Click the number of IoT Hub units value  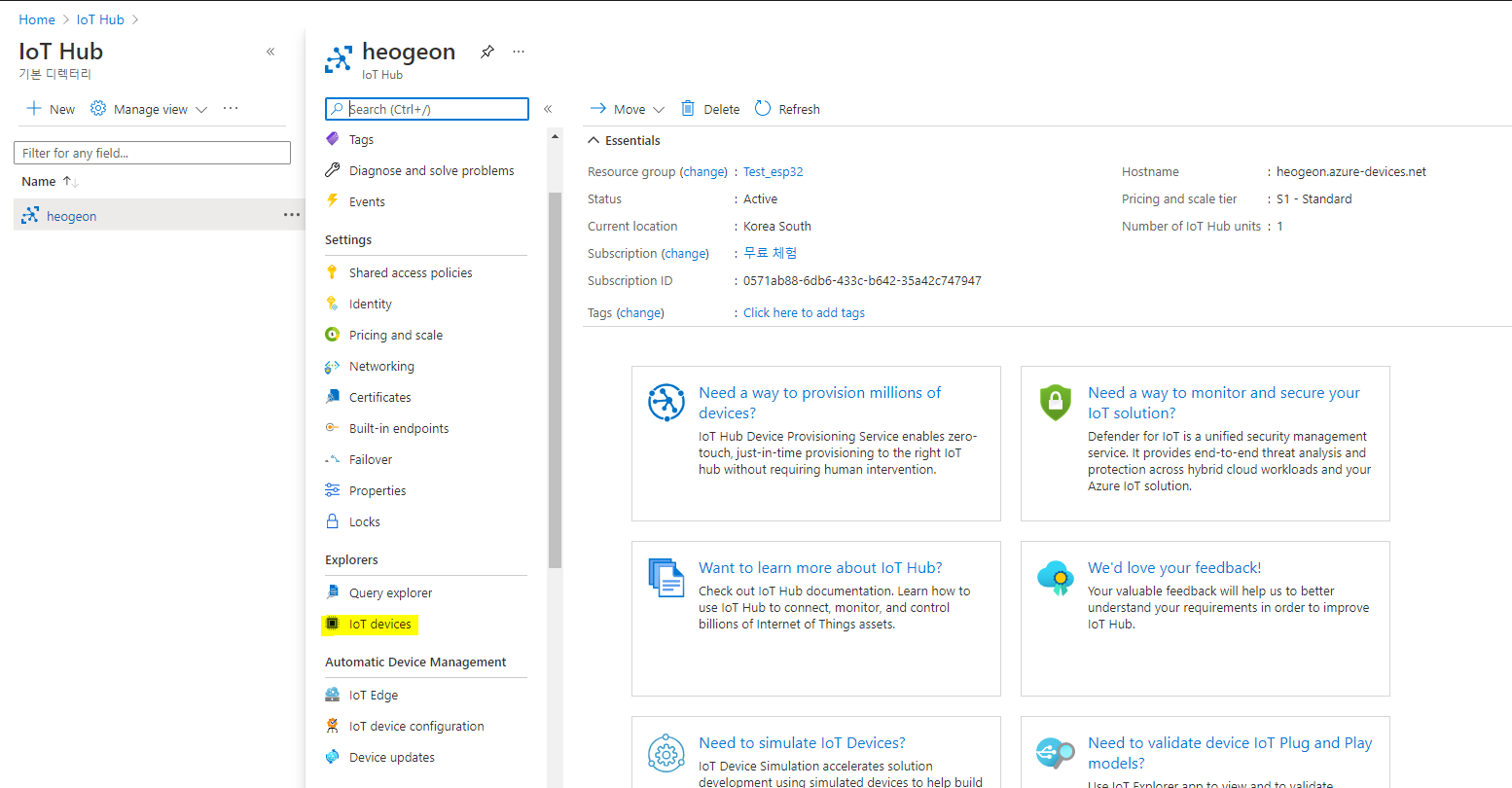[1280, 226]
